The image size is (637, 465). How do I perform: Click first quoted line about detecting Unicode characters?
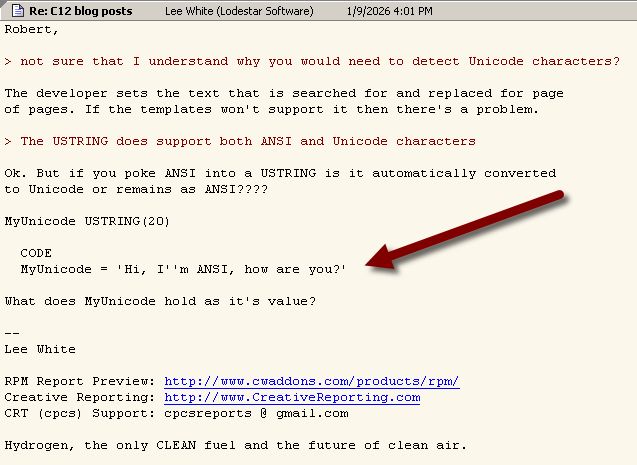(312, 61)
